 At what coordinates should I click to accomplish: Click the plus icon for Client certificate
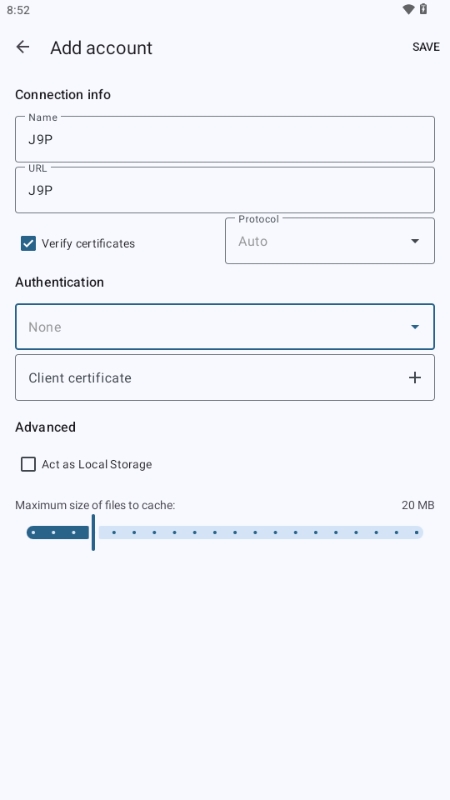click(x=415, y=378)
